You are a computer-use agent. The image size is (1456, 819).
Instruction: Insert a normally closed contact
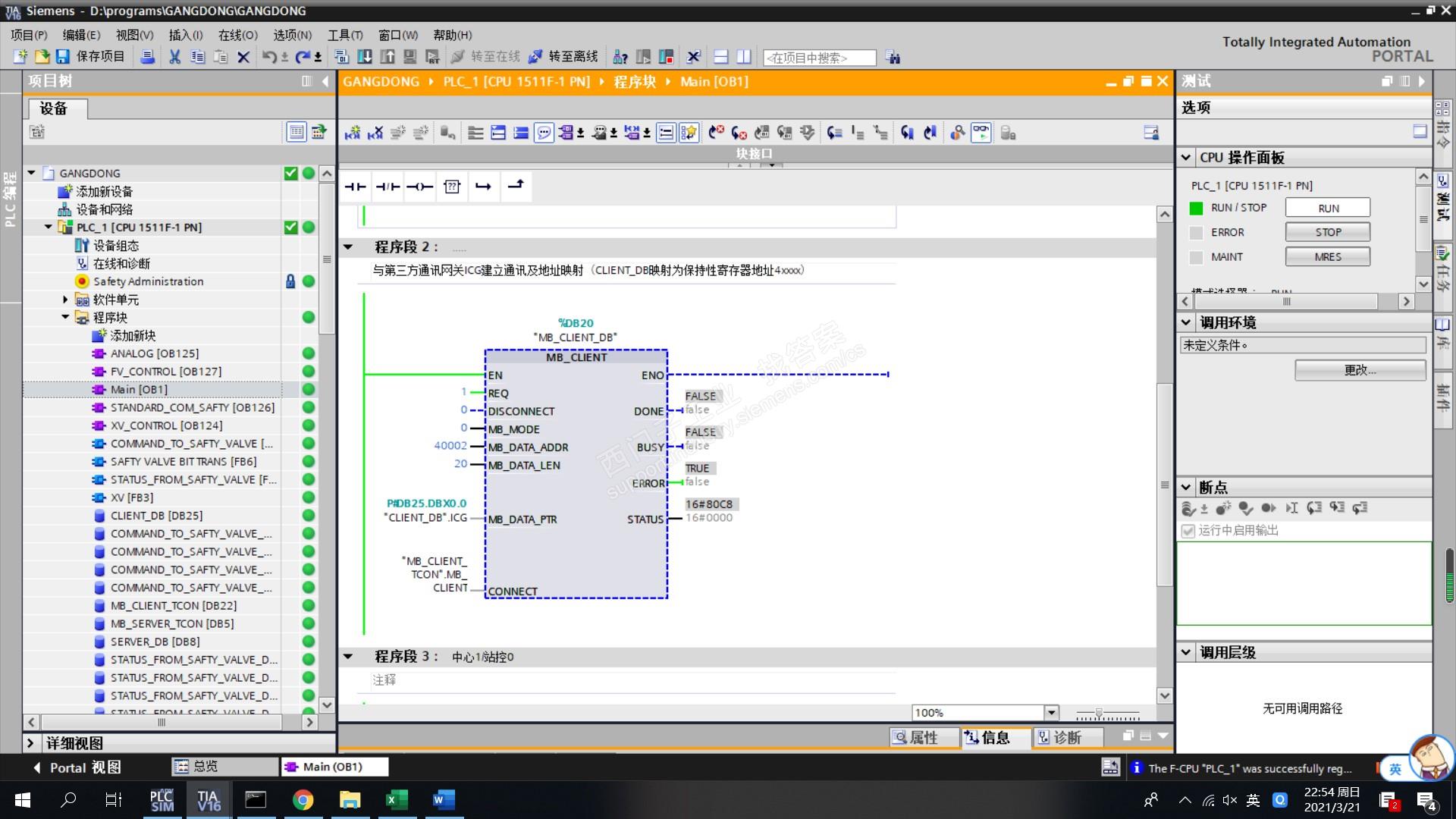click(x=388, y=187)
